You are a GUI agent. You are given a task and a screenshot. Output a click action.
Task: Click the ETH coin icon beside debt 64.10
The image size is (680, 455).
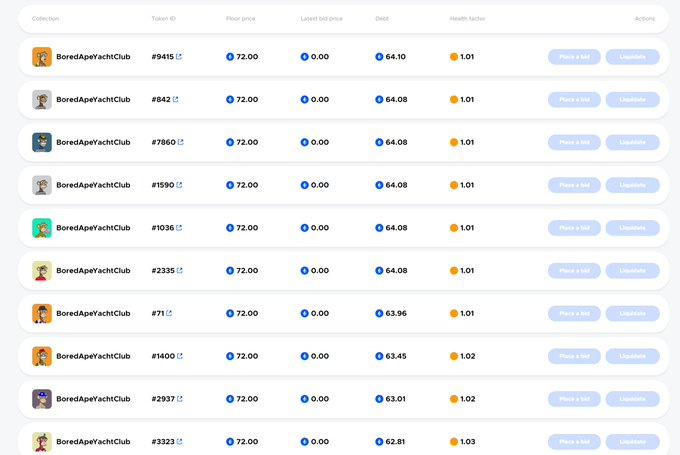(x=379, y=57)
